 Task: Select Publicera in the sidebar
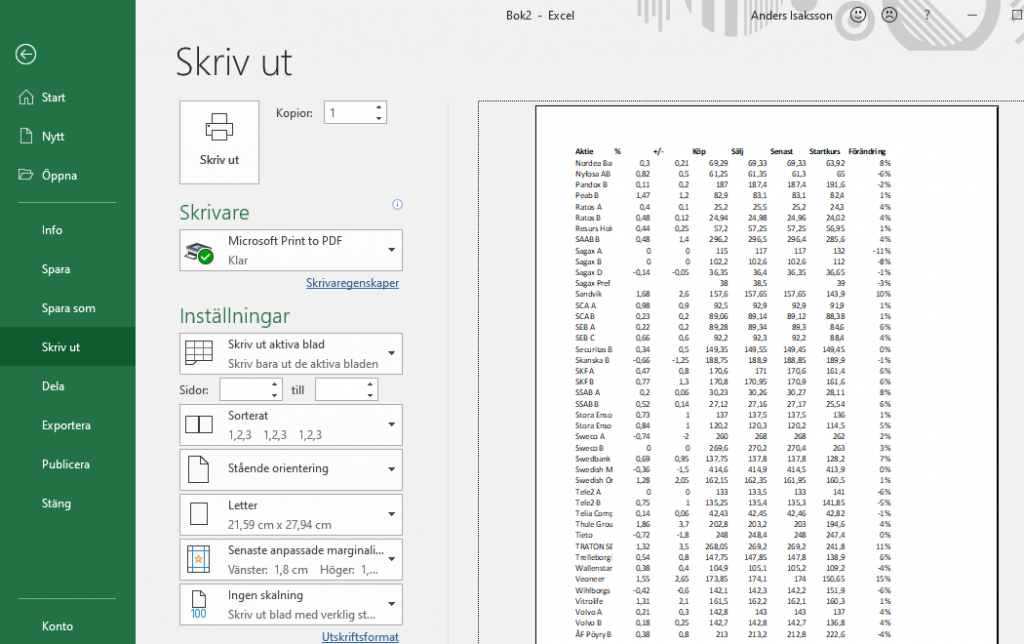tap(68, 464)
